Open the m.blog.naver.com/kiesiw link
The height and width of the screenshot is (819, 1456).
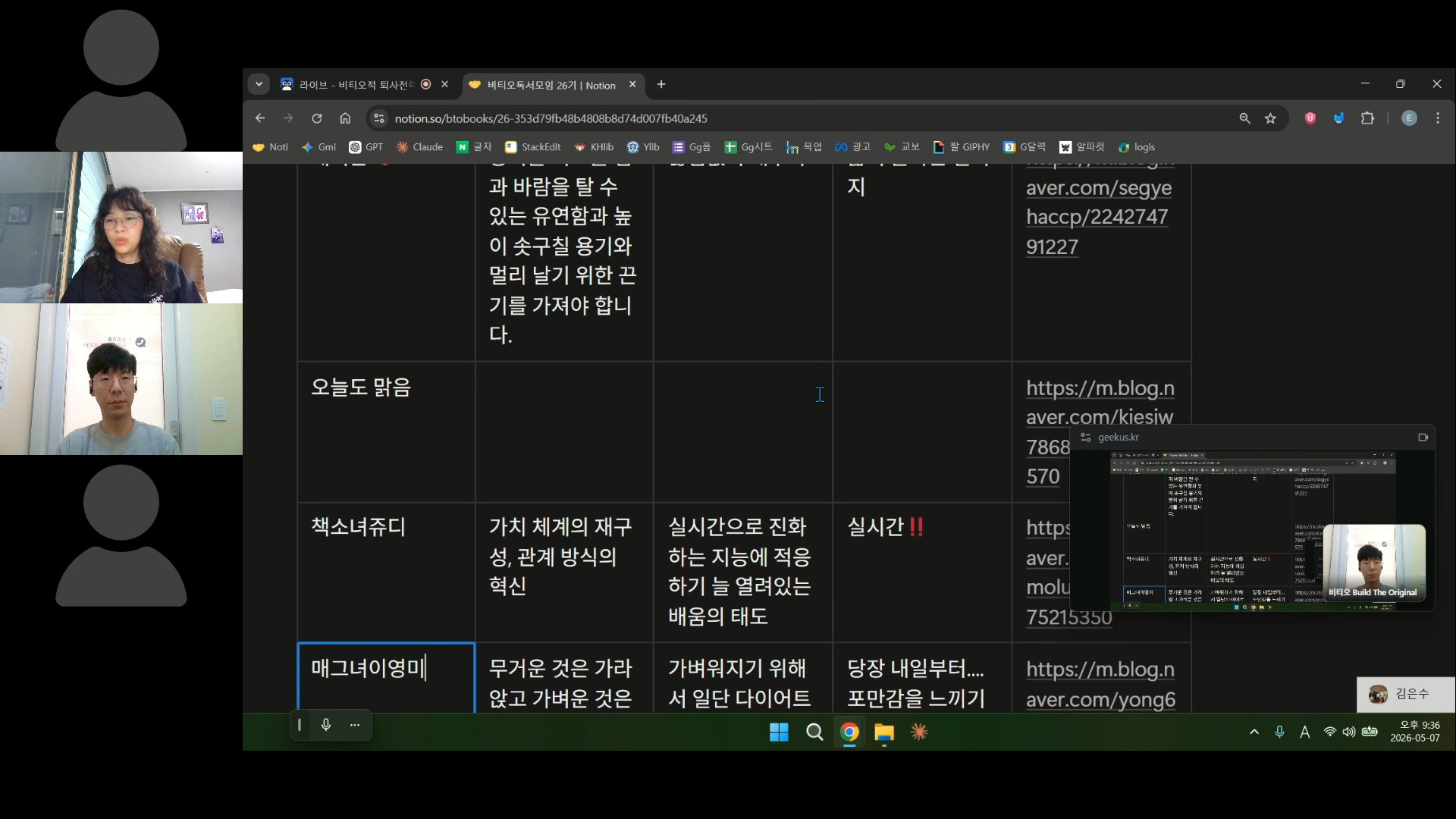(x=1100, y=402)
